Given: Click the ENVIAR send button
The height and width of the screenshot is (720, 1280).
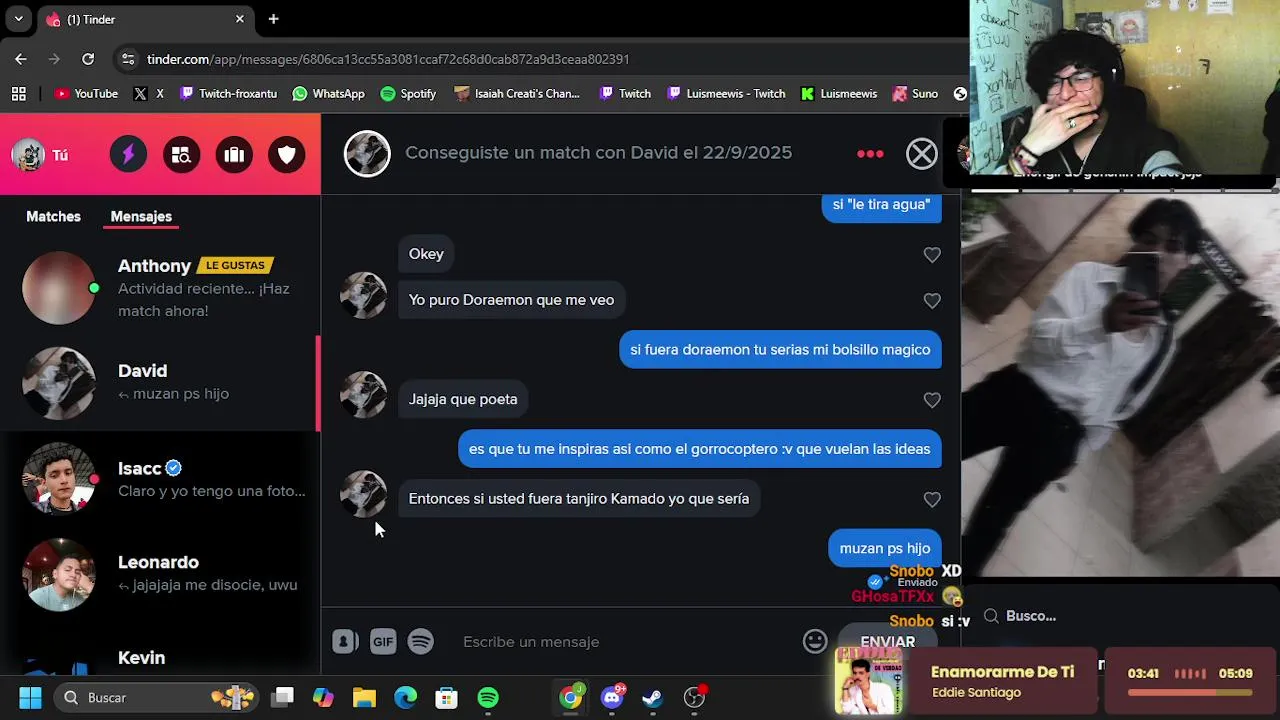Looking at the screenshot, I should pos(888,642).
